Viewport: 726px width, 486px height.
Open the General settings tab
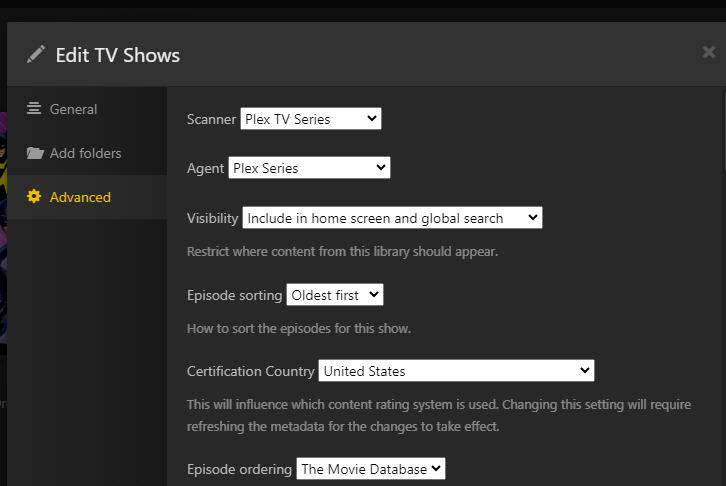coord(87,109)
